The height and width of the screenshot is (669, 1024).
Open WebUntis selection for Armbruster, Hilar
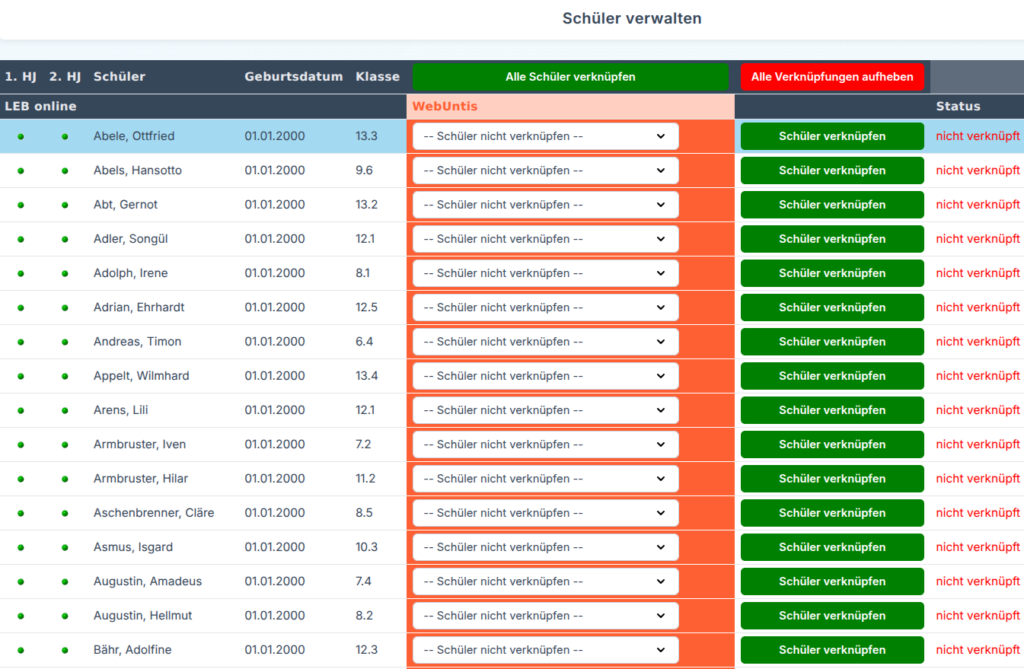click(545, 479)
